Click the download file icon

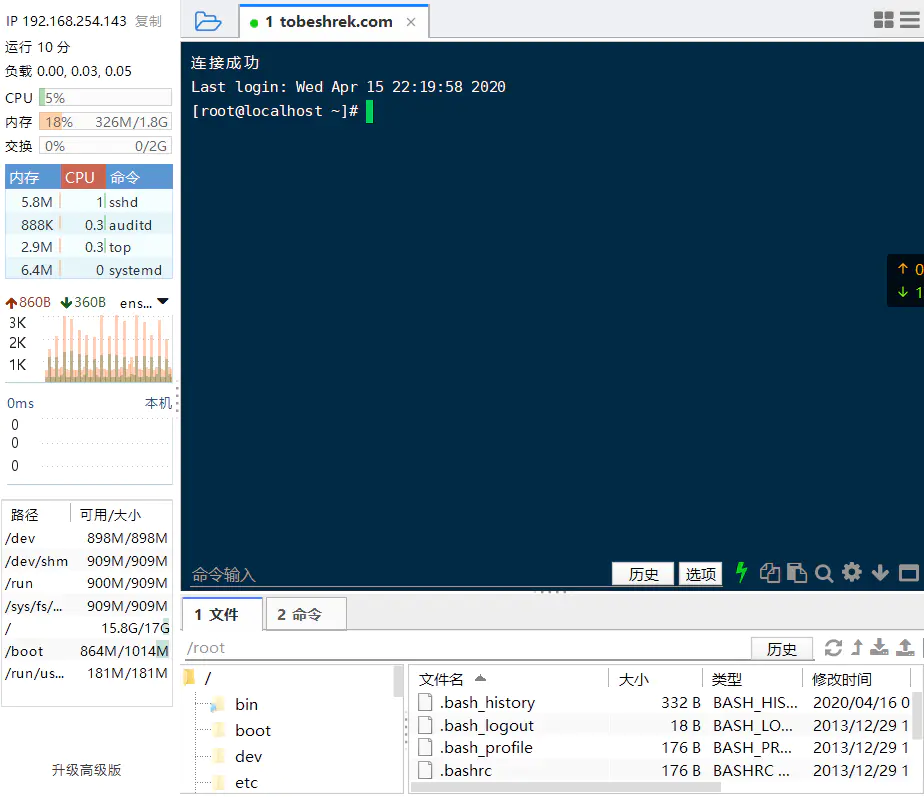(880, 648)
